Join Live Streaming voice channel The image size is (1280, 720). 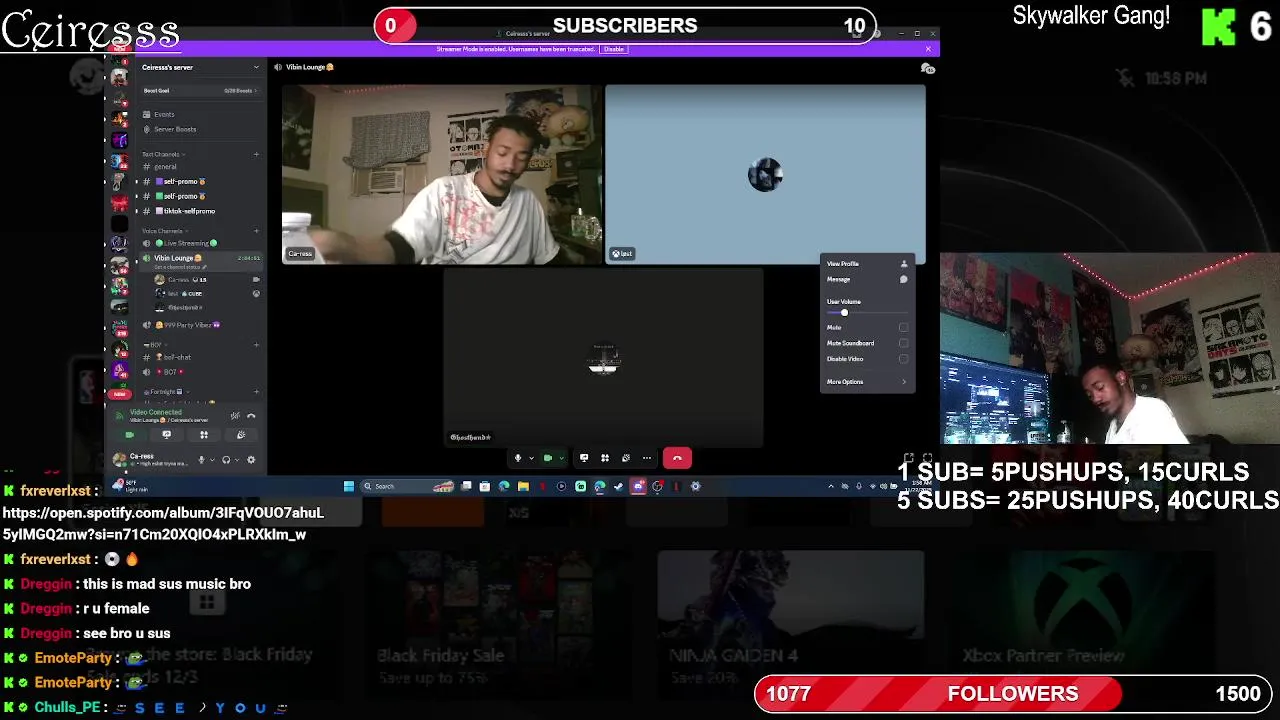200,243
